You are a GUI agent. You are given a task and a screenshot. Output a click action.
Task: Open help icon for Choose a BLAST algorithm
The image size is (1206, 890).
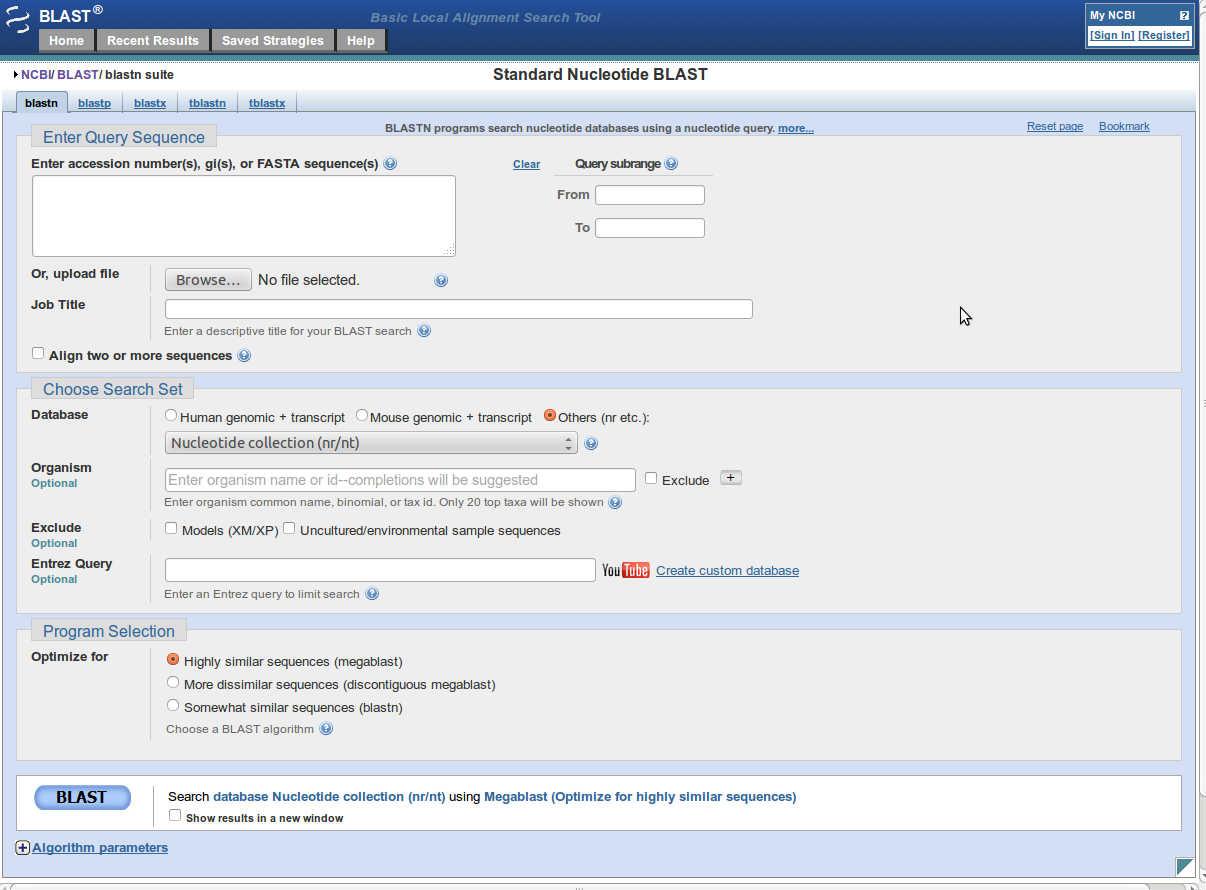[326, 729]
